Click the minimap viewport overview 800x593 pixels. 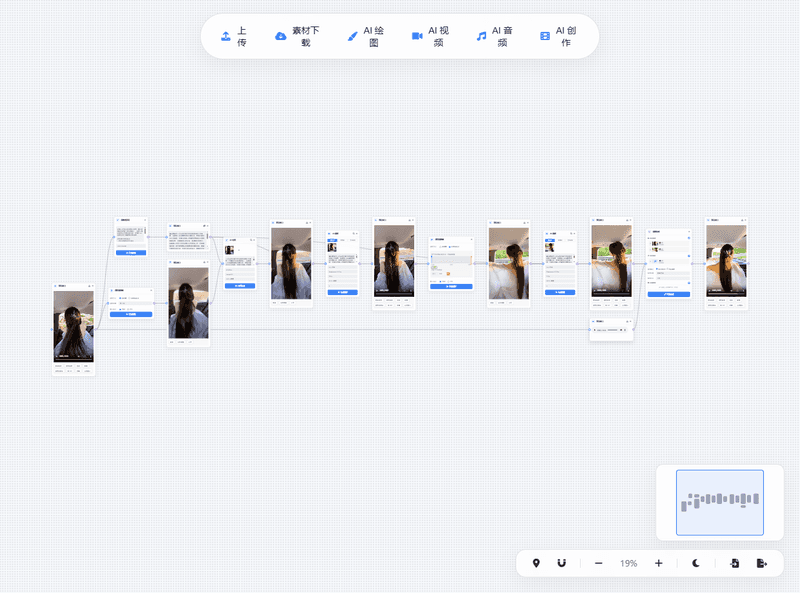coord(719,501)
